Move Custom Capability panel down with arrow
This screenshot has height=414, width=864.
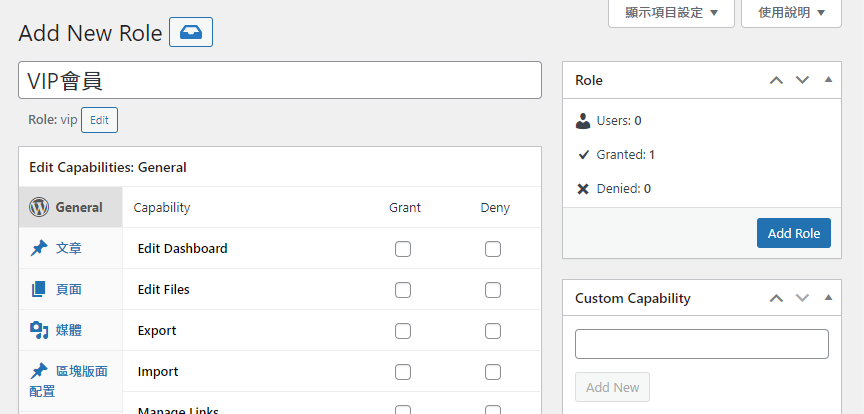coord(802,298)
